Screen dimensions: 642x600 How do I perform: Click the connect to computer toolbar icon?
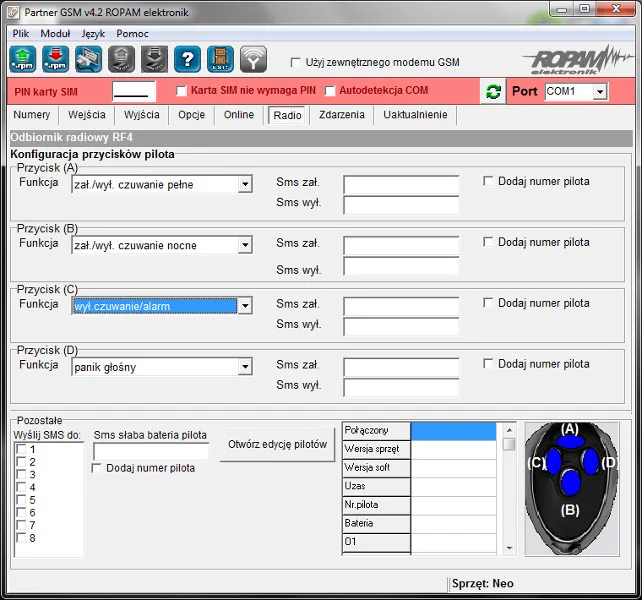pyautogui.click(x=88, y=59)
